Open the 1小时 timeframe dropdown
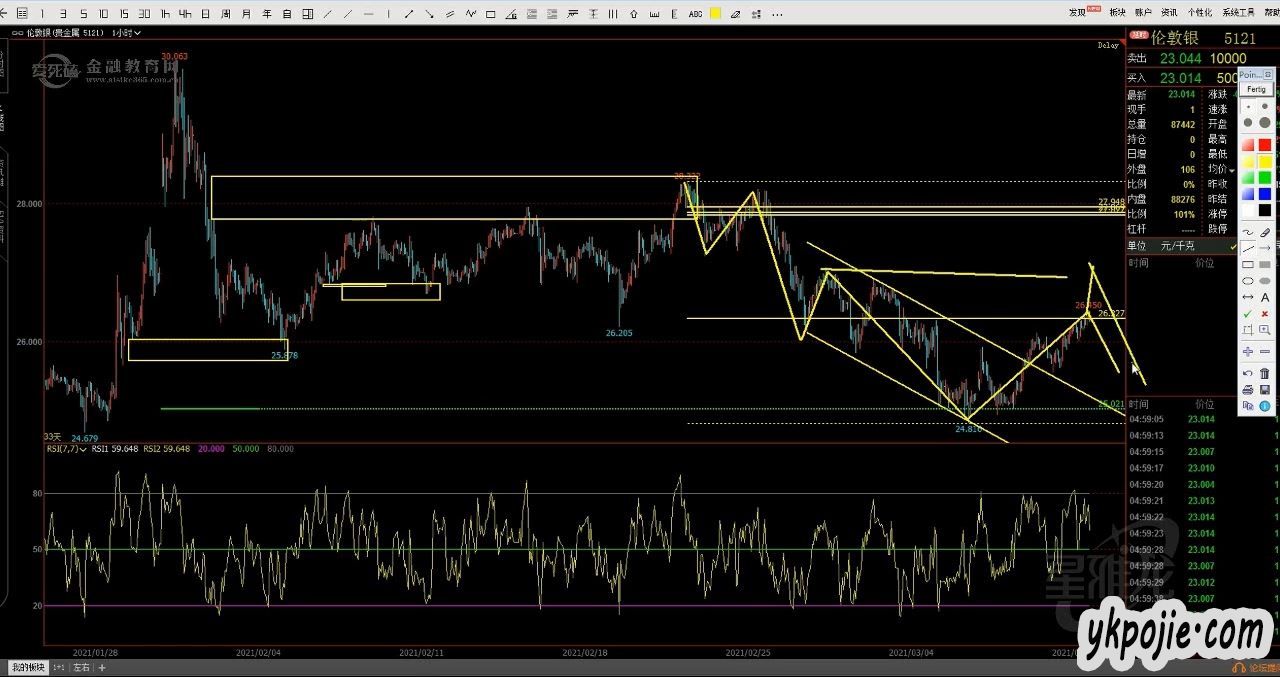This screenshot has width=1280, height=677. click(126, 32)
